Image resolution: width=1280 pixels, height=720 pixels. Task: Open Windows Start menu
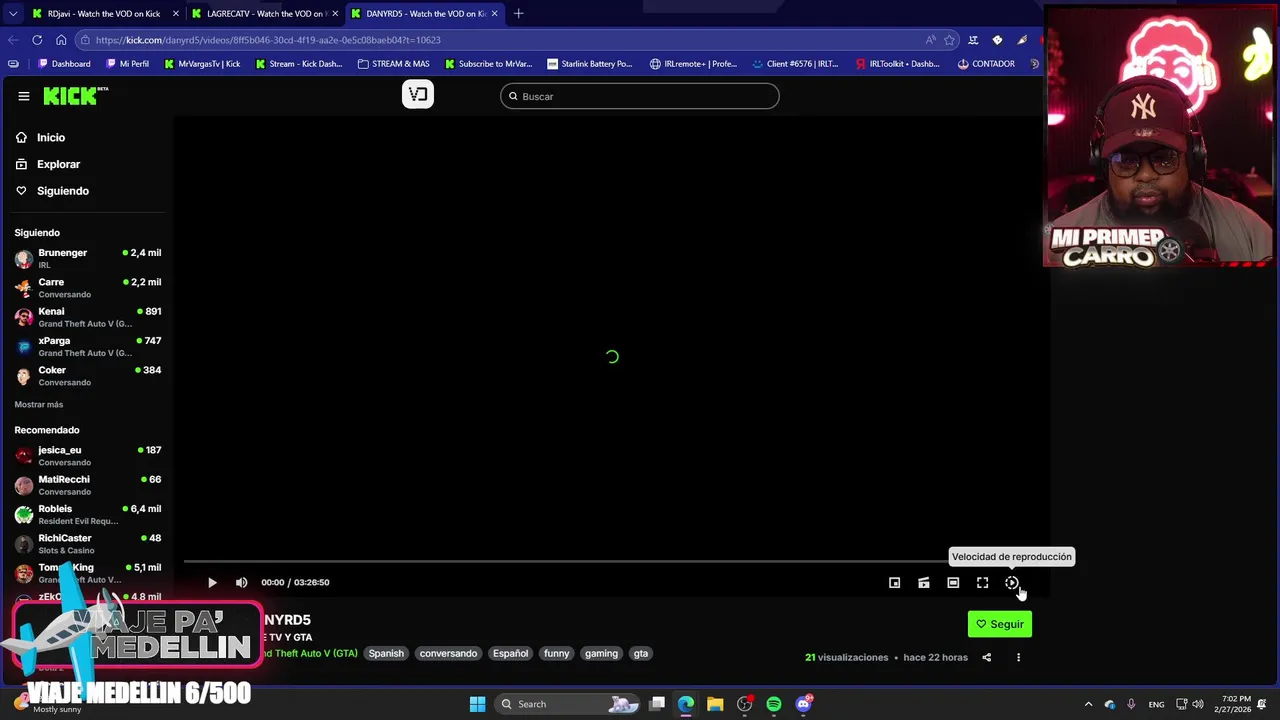click(477, 704)
